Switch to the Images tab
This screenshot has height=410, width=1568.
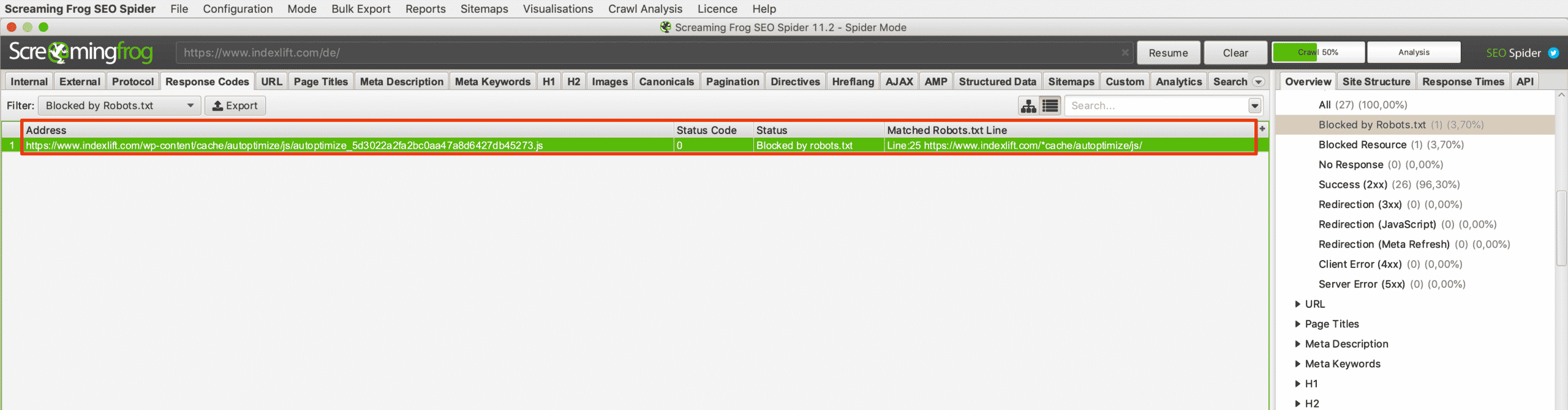(x=609, y=81)
